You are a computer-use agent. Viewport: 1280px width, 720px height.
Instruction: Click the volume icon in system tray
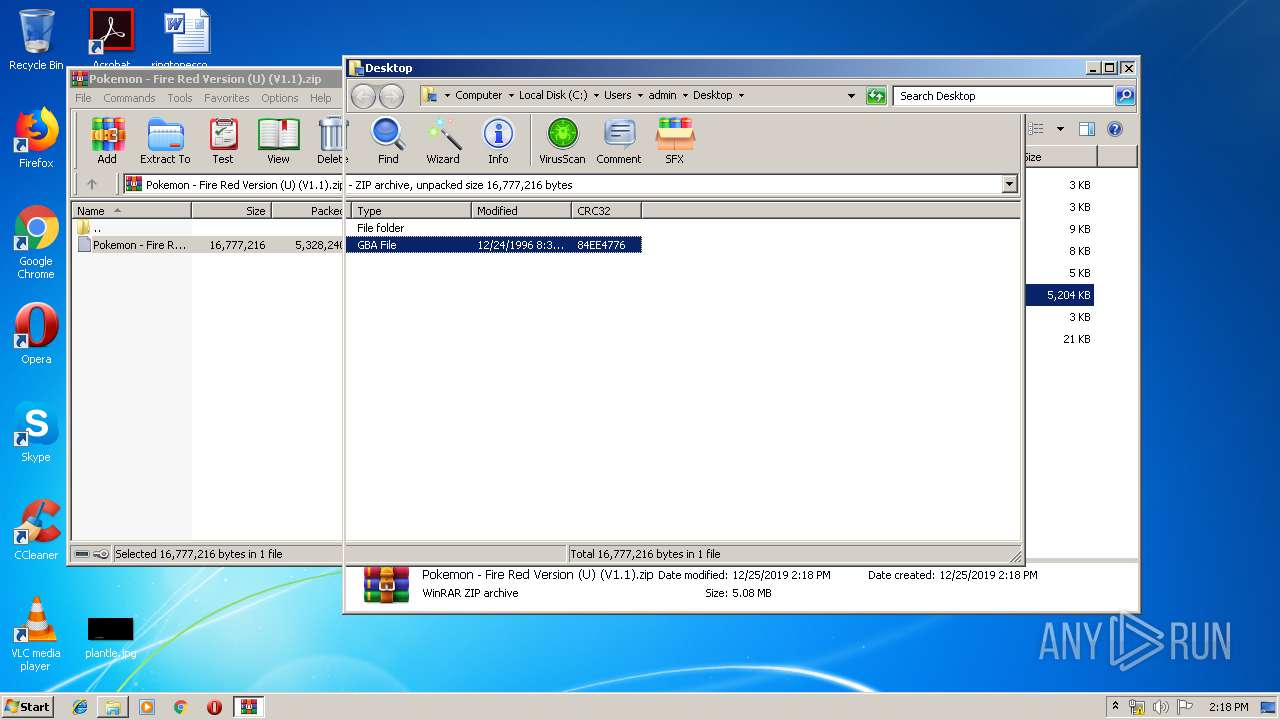click(1161, 707)
